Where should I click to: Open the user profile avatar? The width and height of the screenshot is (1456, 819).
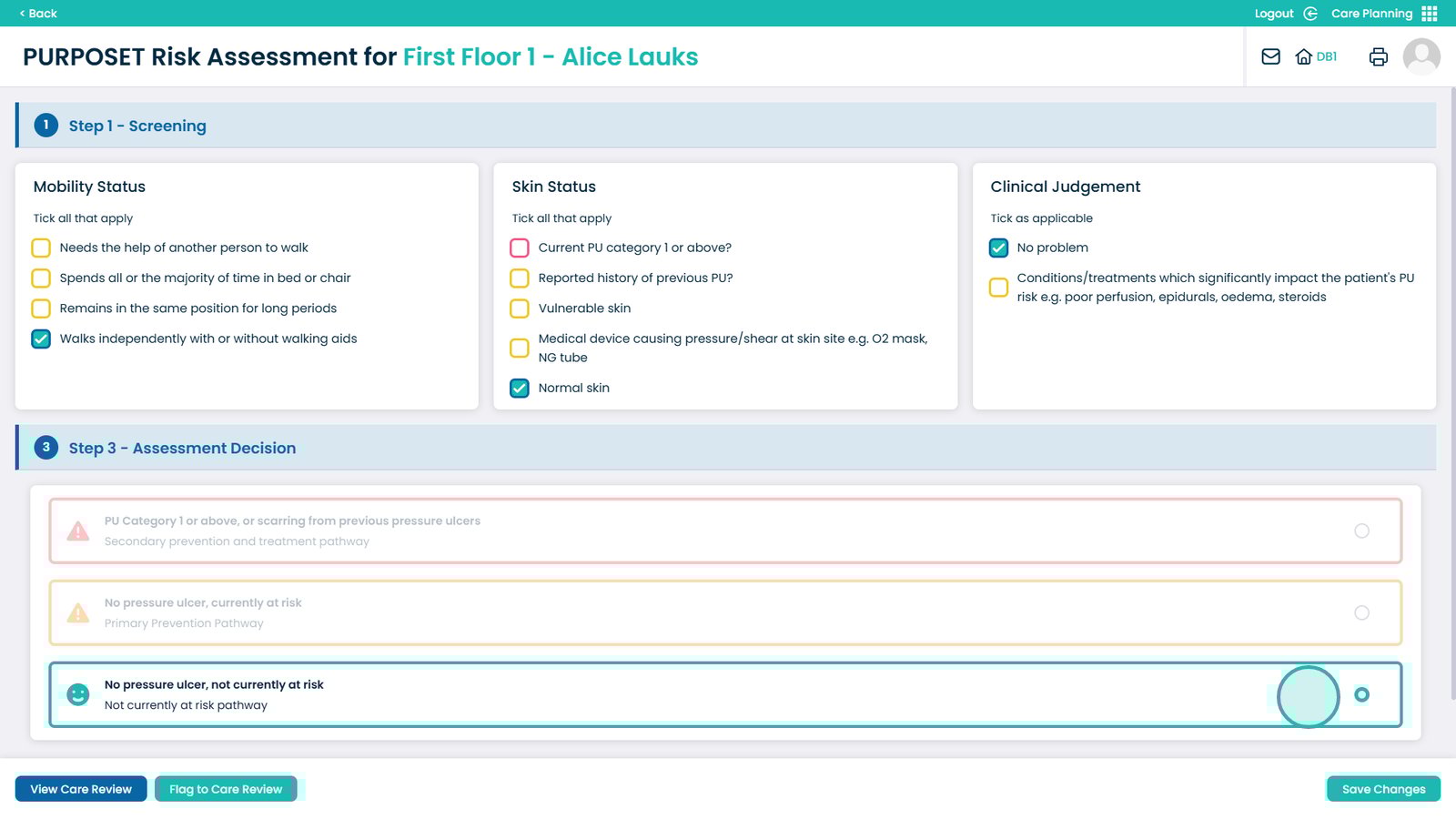(1421, 56)
